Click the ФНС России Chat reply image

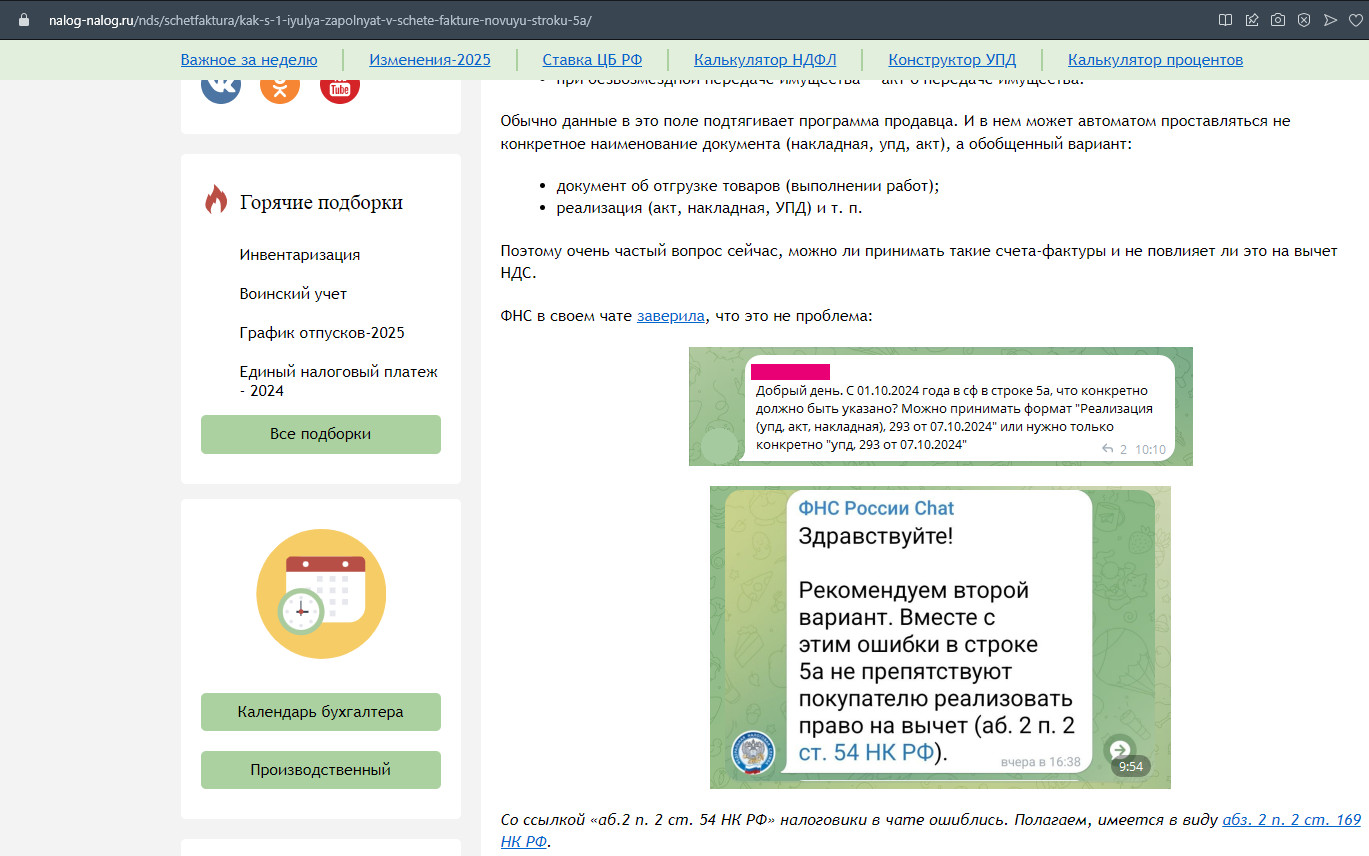coord(940,637)
